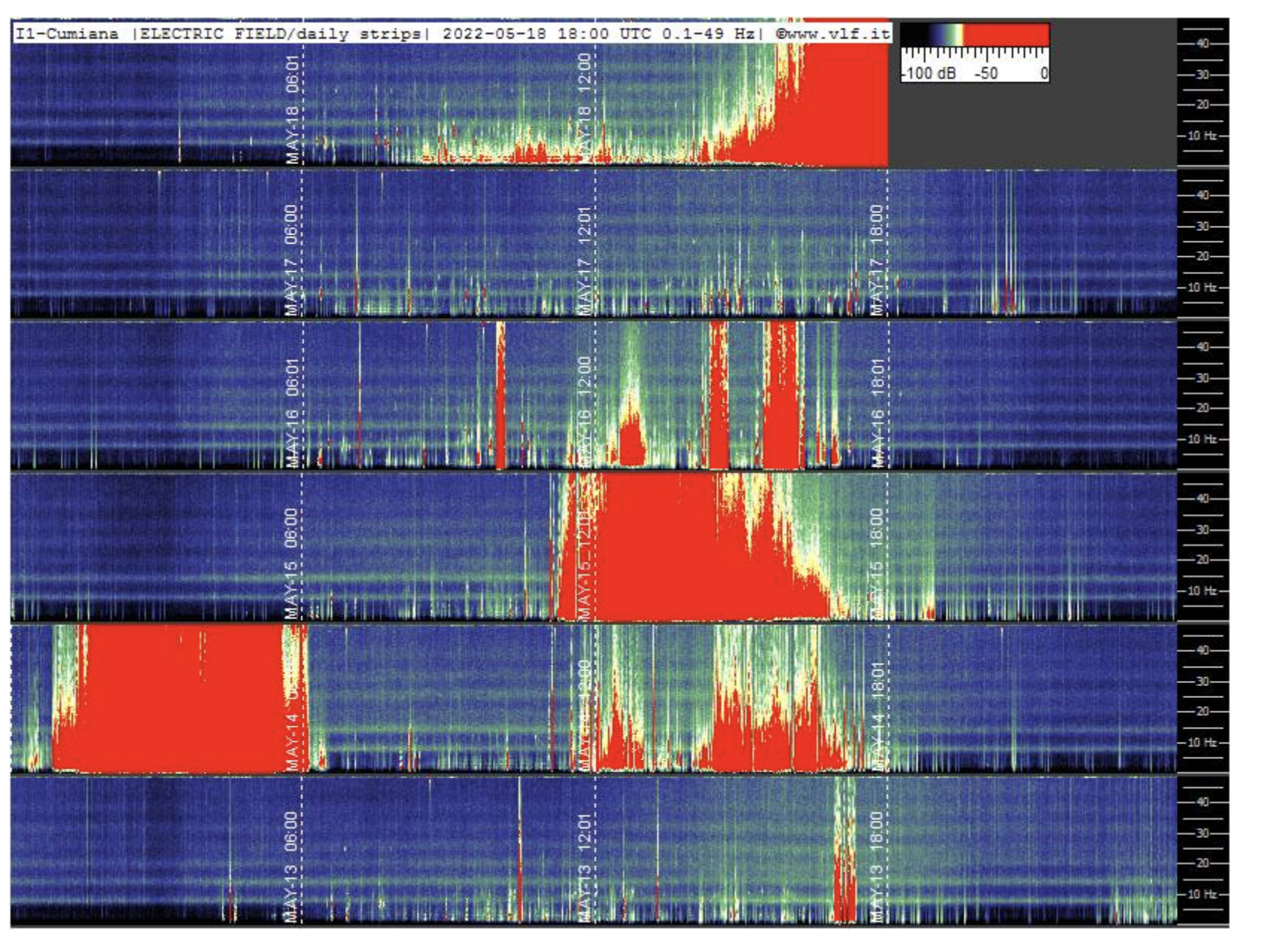Image resolution: width=1280 pixels, height=952 pixels.
Task: Click the -50 legend label
Action: pos(985,73)
